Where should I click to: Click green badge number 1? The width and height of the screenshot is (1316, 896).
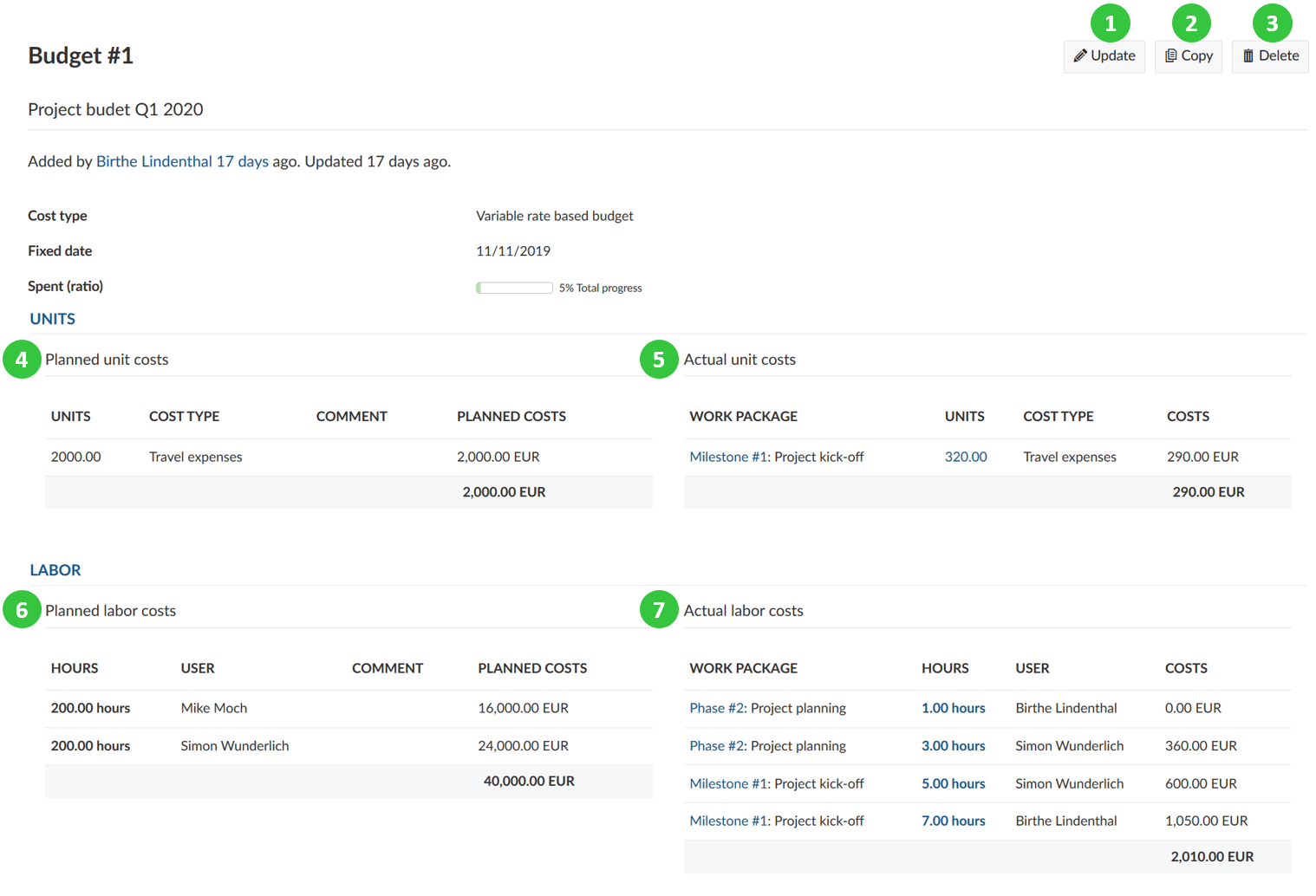point(1110,23)
